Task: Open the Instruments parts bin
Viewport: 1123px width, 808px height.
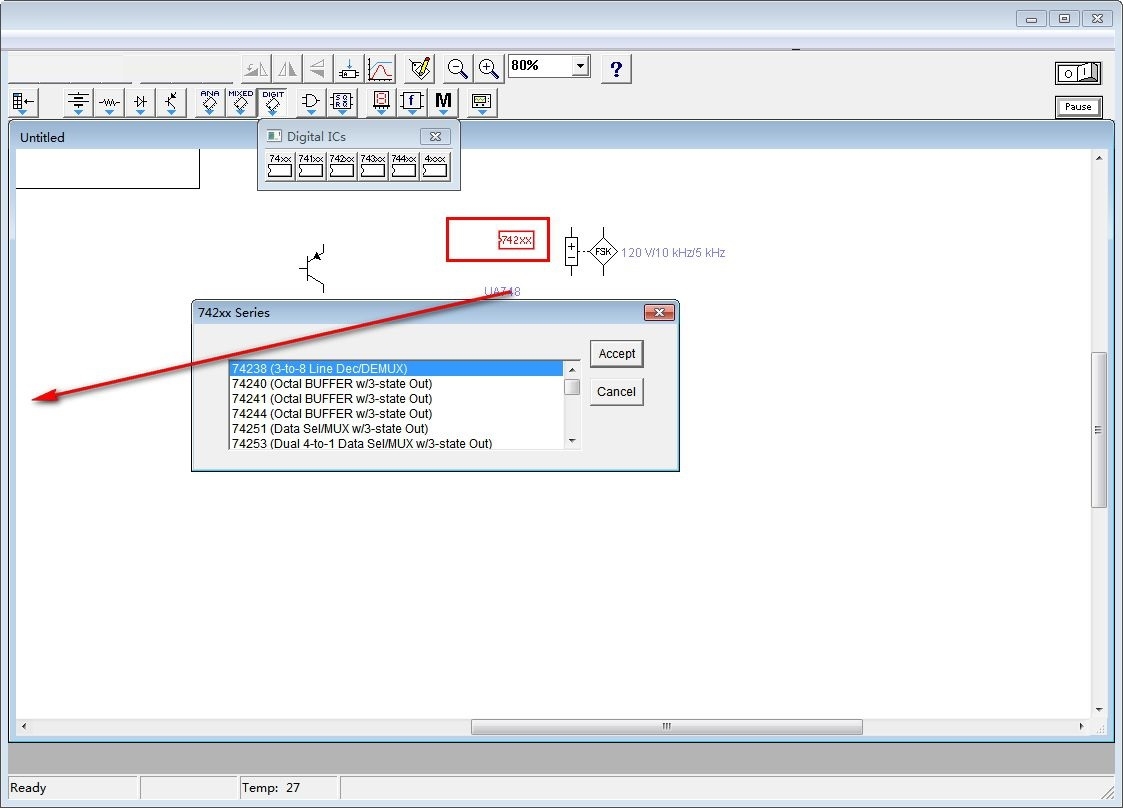Action: click(481, 102)
